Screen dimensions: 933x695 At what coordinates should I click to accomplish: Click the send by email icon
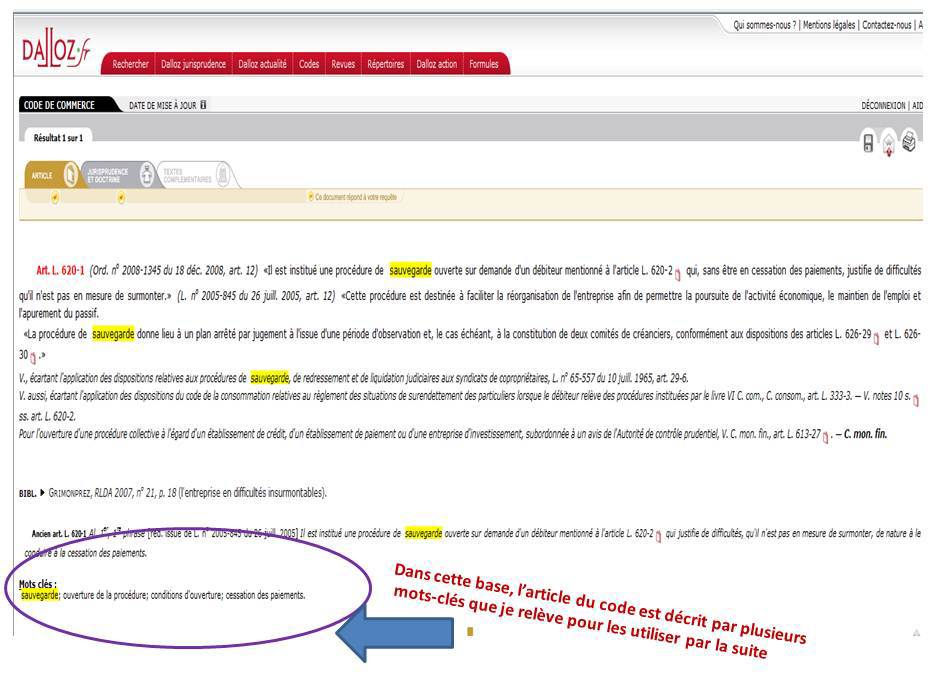889,144
